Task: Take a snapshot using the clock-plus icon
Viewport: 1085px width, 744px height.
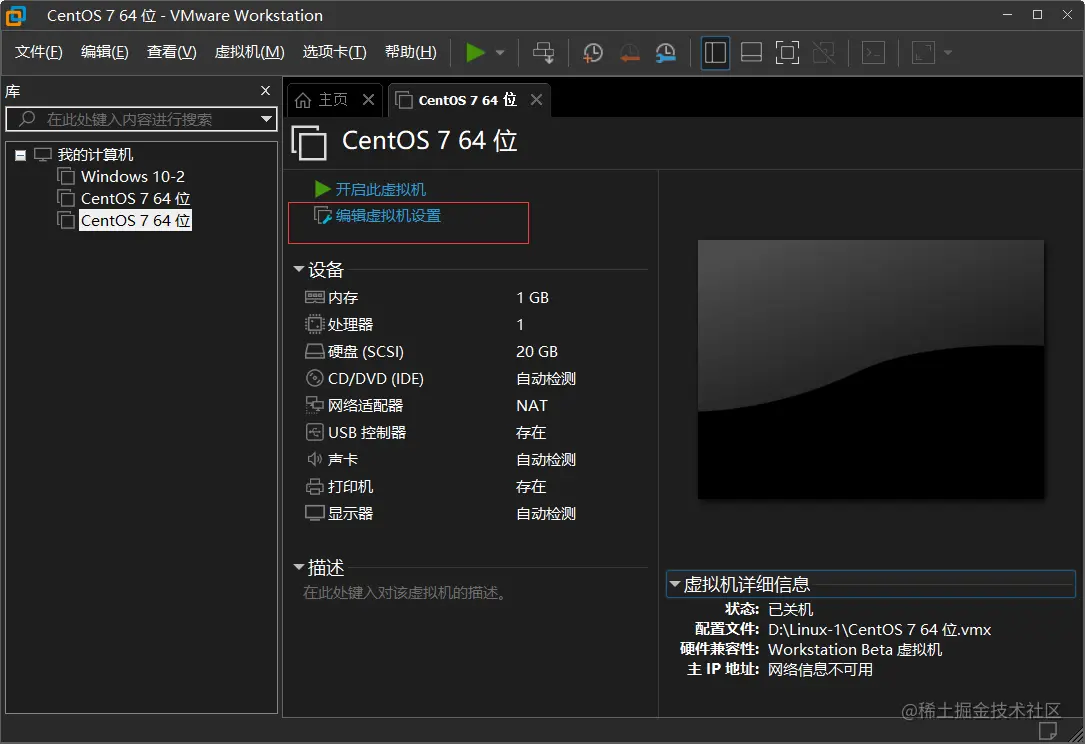Action: (593, 53)
